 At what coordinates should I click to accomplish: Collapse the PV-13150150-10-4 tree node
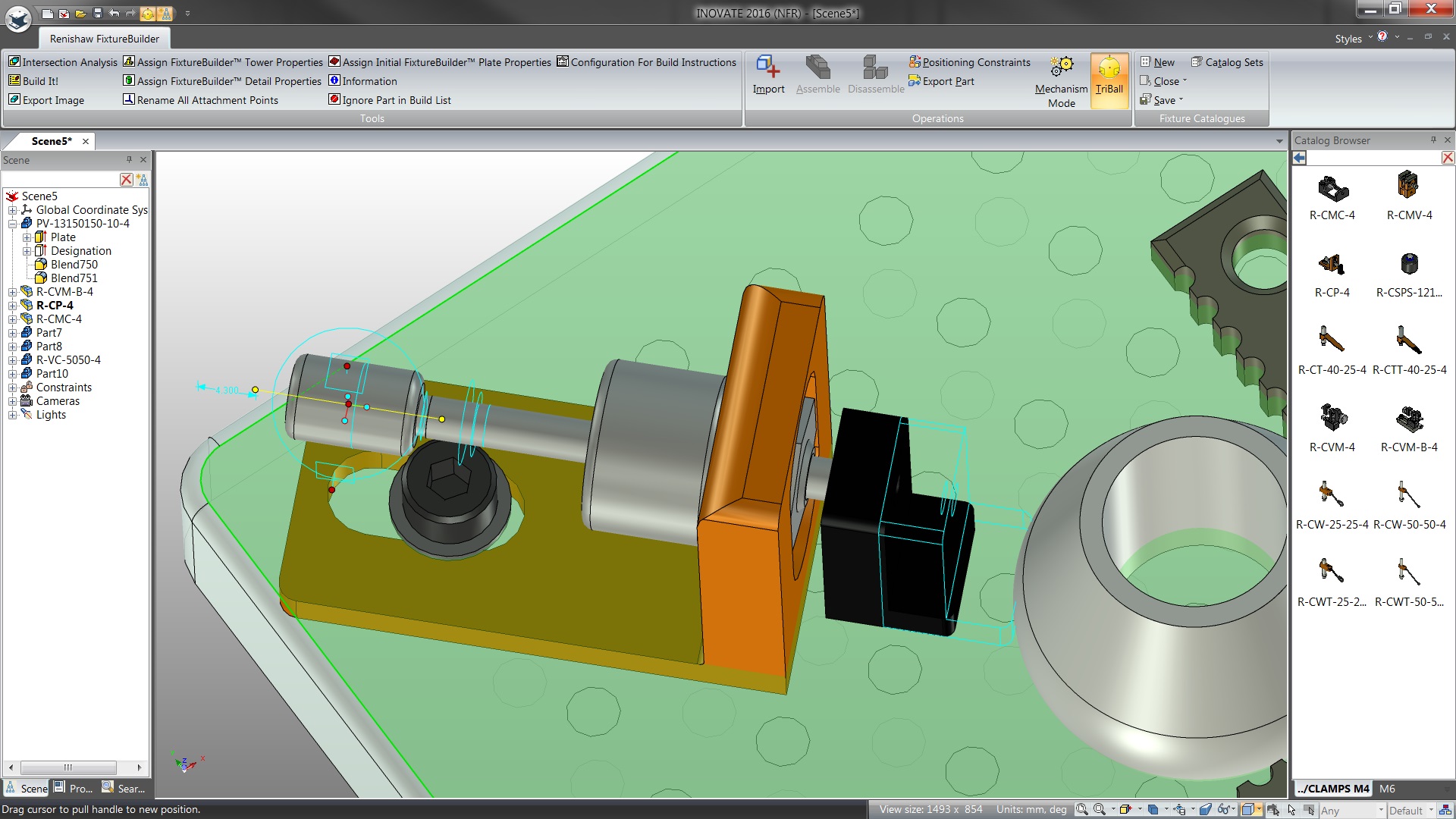click(12, 224)
